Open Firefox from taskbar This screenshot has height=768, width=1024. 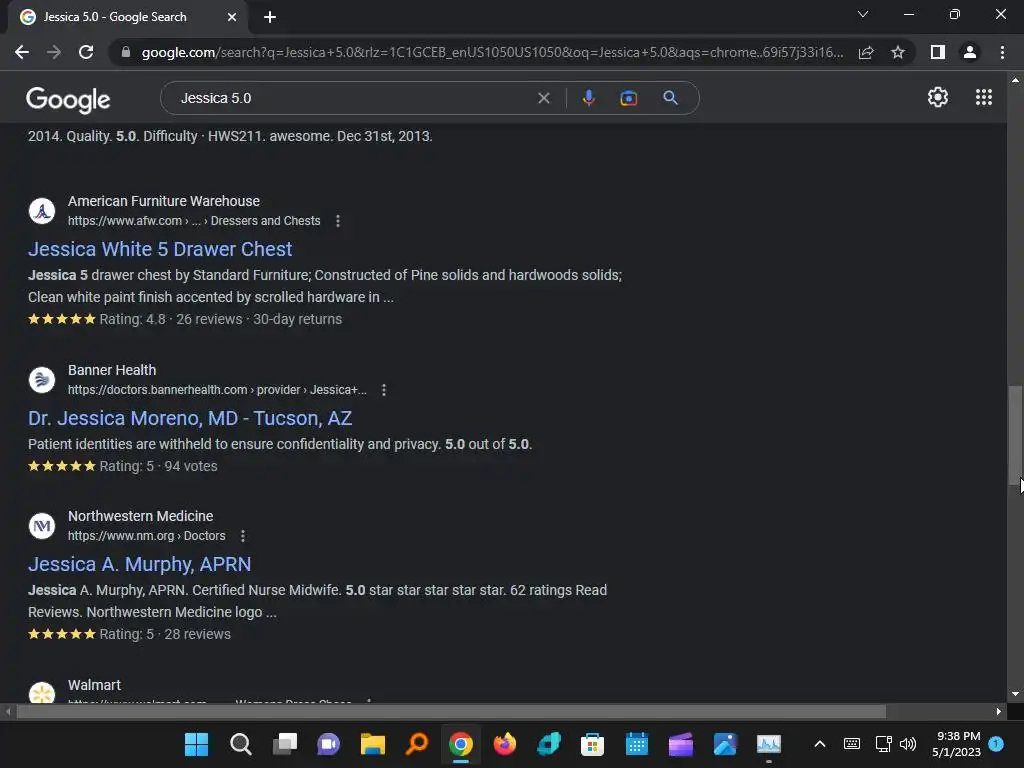(x=504, y=744)
